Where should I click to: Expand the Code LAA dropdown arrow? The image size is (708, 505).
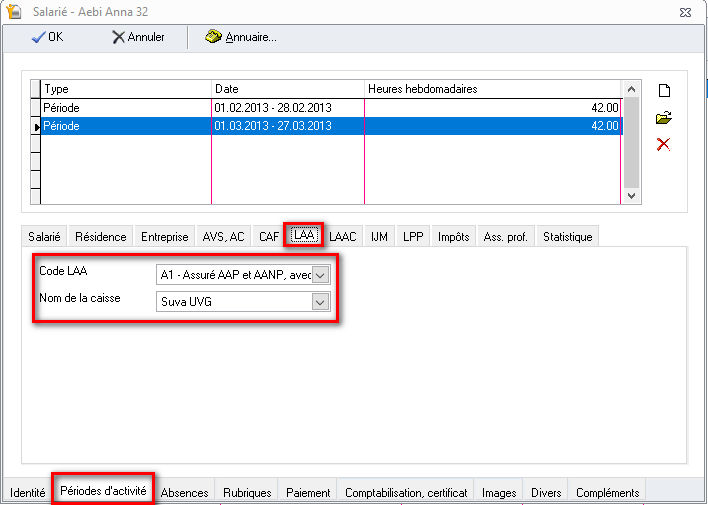pyautogui.click(x=320, y=275)
